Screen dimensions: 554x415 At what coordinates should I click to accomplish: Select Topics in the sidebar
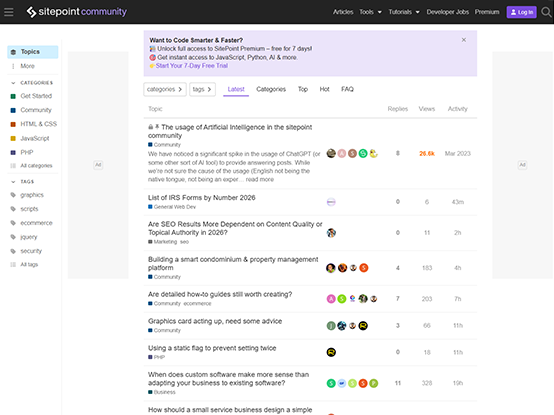pyautogui.click(x=33, y=52)
